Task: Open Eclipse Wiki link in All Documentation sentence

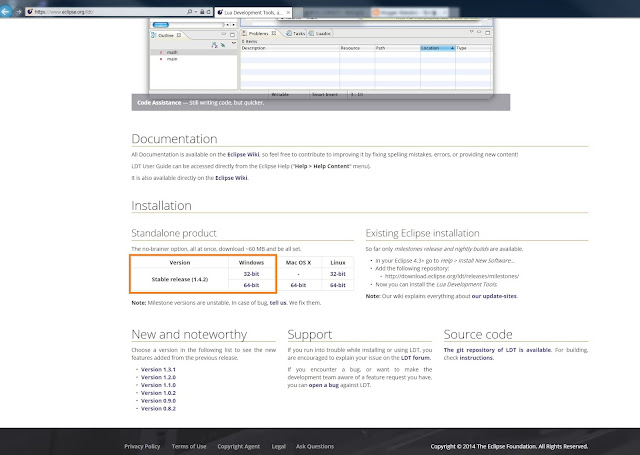Action: click(243, 155)
